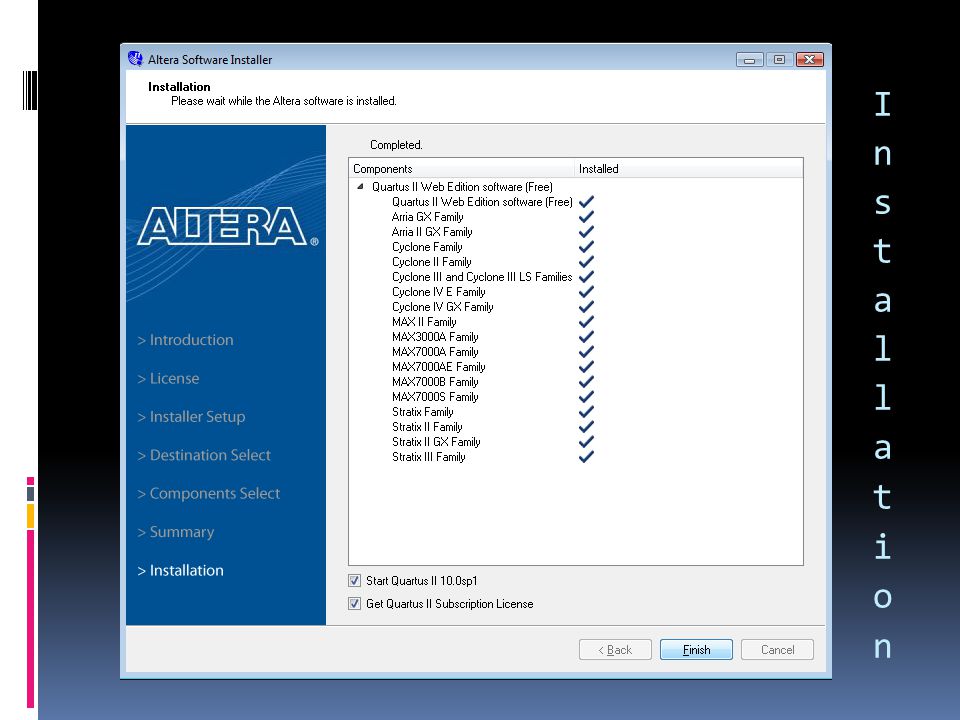Screen dimensions: 960x720
Task: Select the child Quartus II Web Edition row
Action: [x=482, y=202]
